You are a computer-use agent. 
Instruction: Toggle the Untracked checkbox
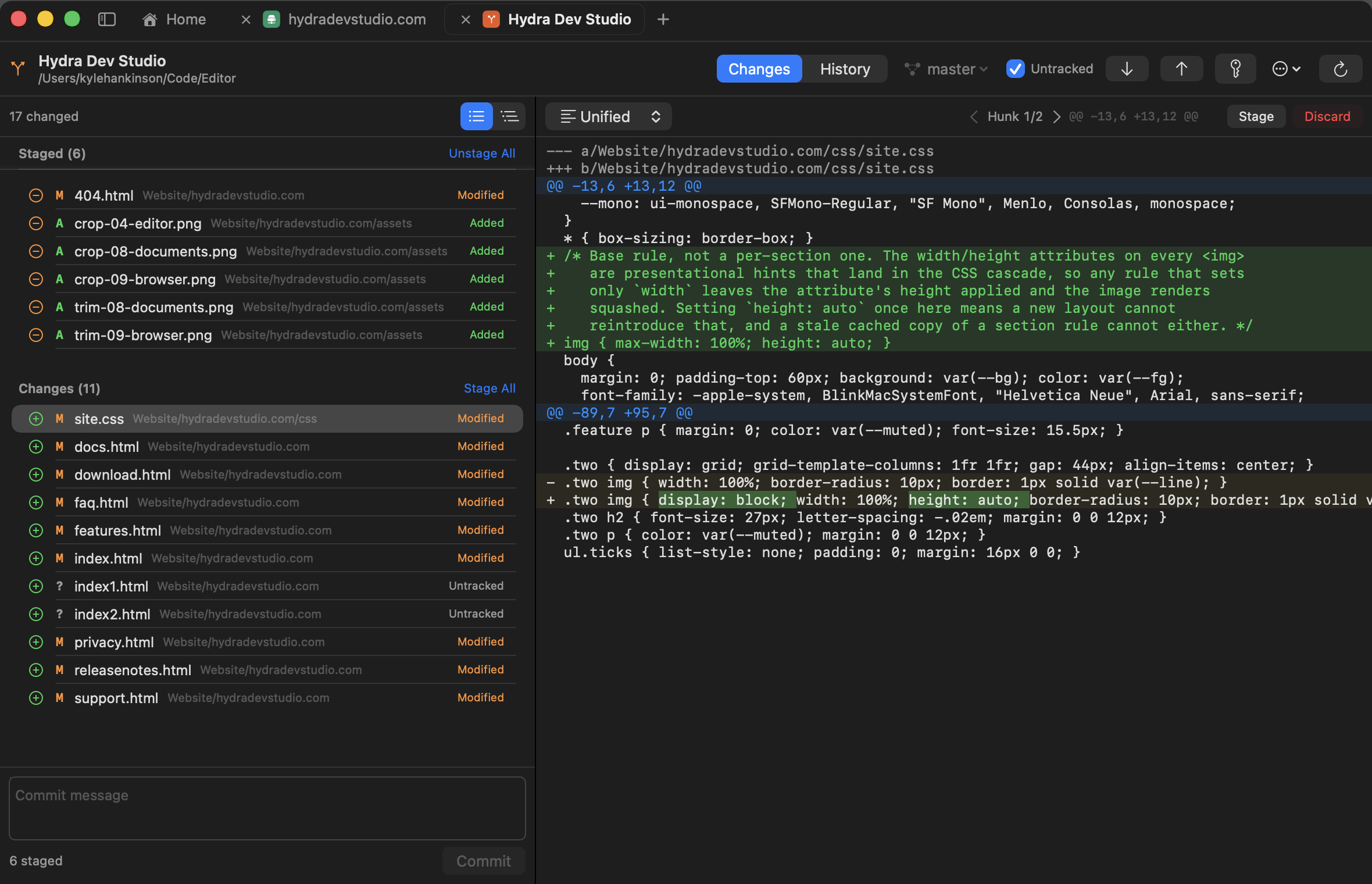1015,69
